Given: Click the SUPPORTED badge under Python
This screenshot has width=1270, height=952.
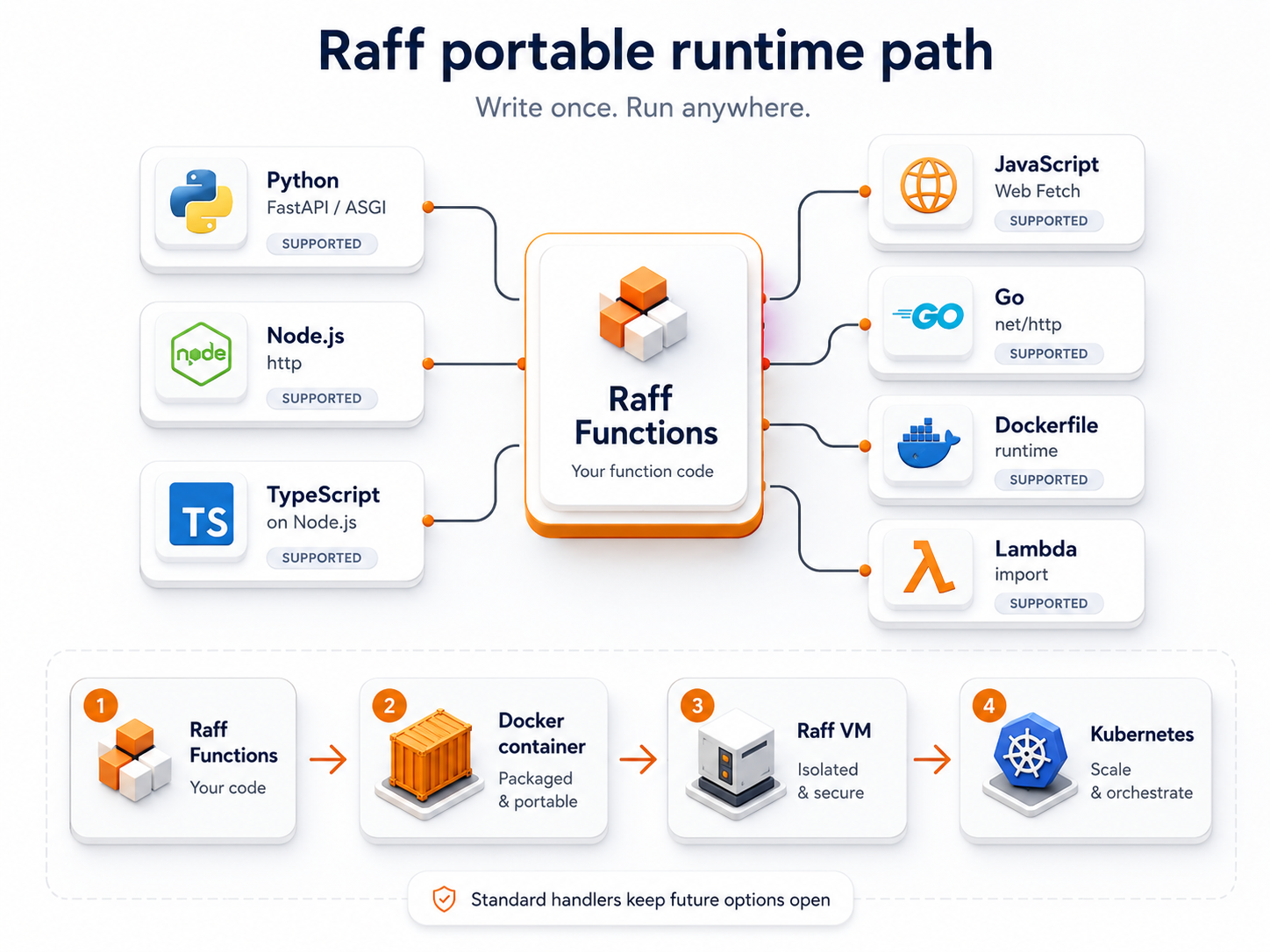Looking at the screenshot, I should coord(322,244).
